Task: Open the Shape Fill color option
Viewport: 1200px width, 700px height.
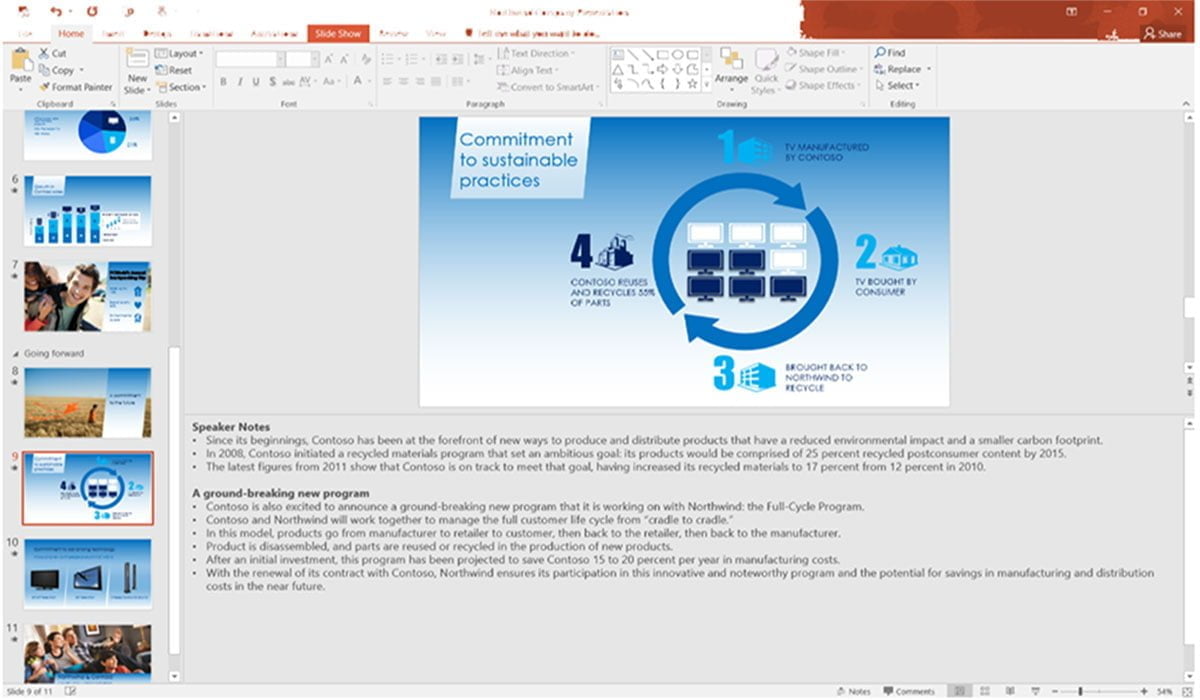Action: pyautogui.click(x=816, y=53)
